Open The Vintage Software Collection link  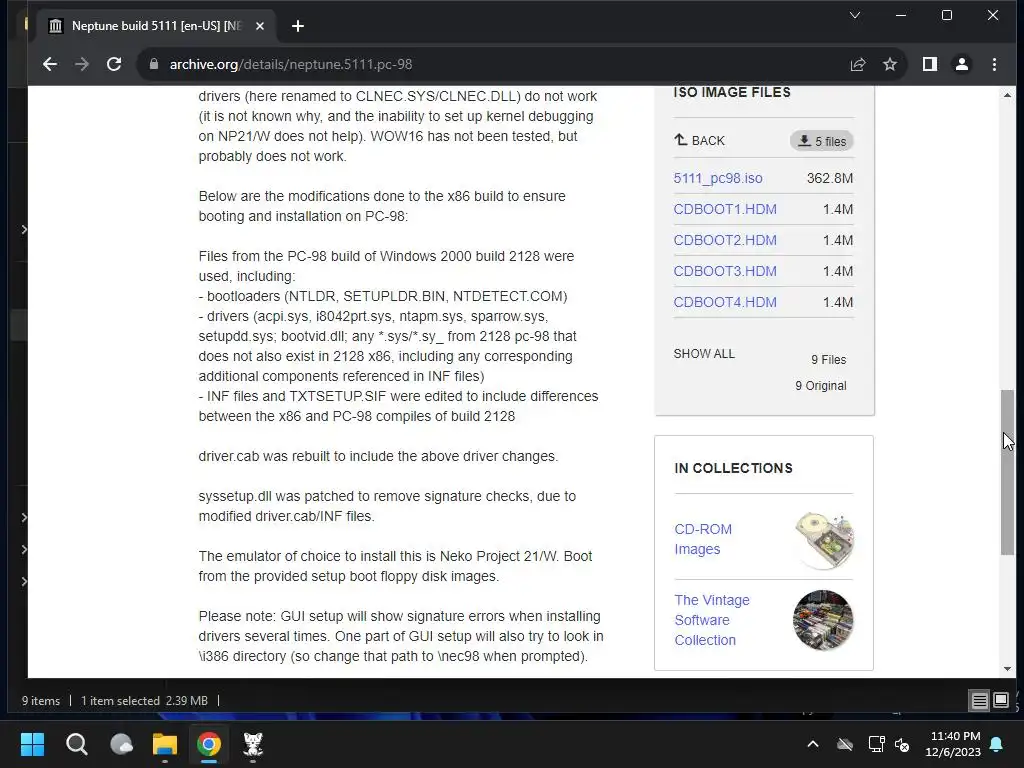(x=712, y=620)
